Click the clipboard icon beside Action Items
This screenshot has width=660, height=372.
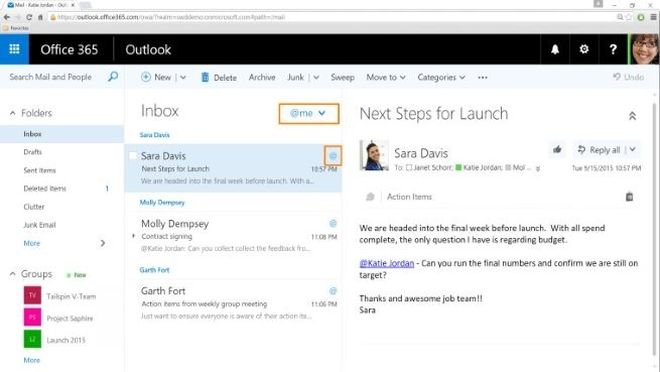(x=629, y=197)
